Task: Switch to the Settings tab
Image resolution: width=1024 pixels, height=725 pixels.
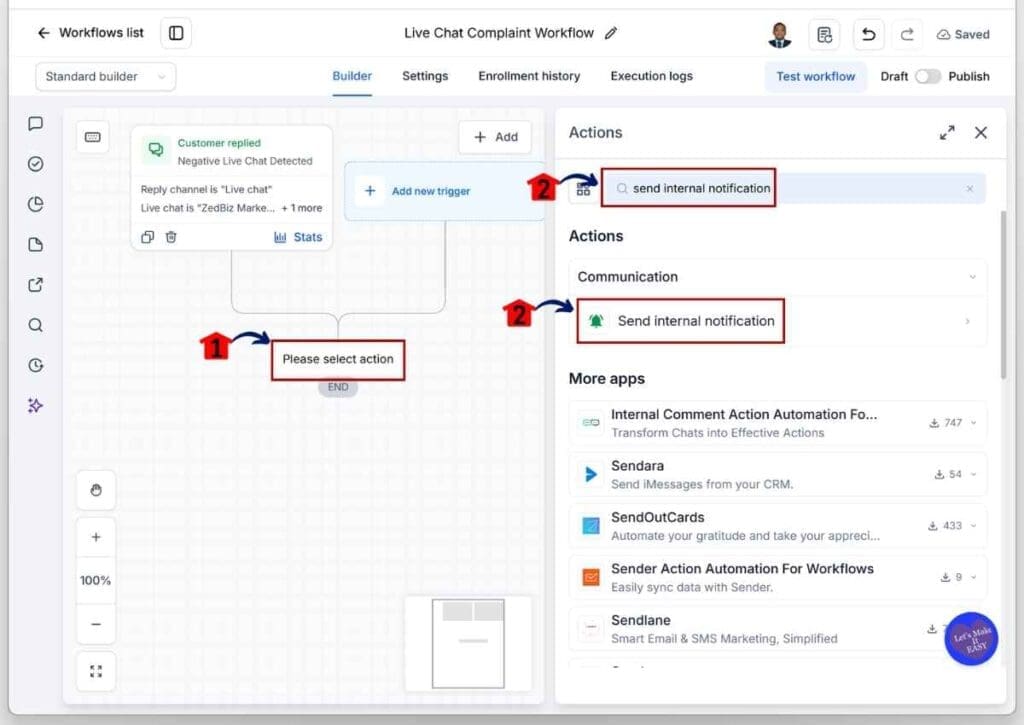Action: pos(425,76)
